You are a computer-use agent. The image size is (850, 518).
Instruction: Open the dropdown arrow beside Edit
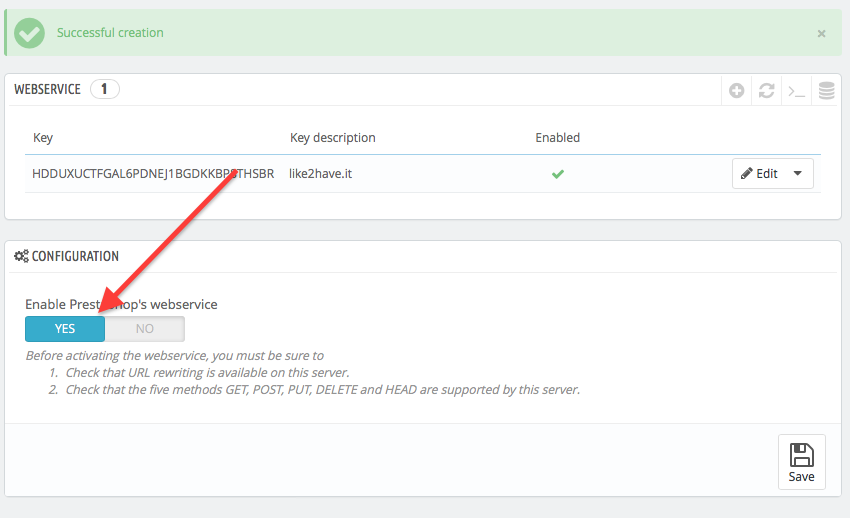coord(798,174)
